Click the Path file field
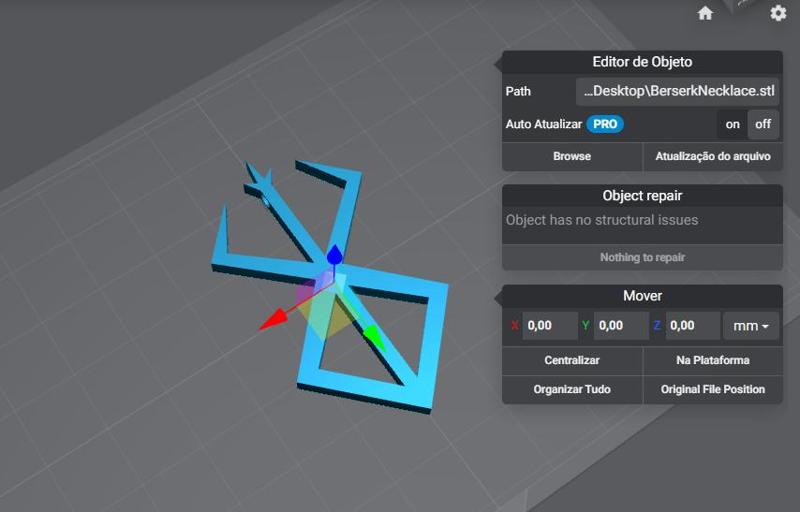Image resolution: width=800 pixels, height=512 pixels. tap(678, 91)
